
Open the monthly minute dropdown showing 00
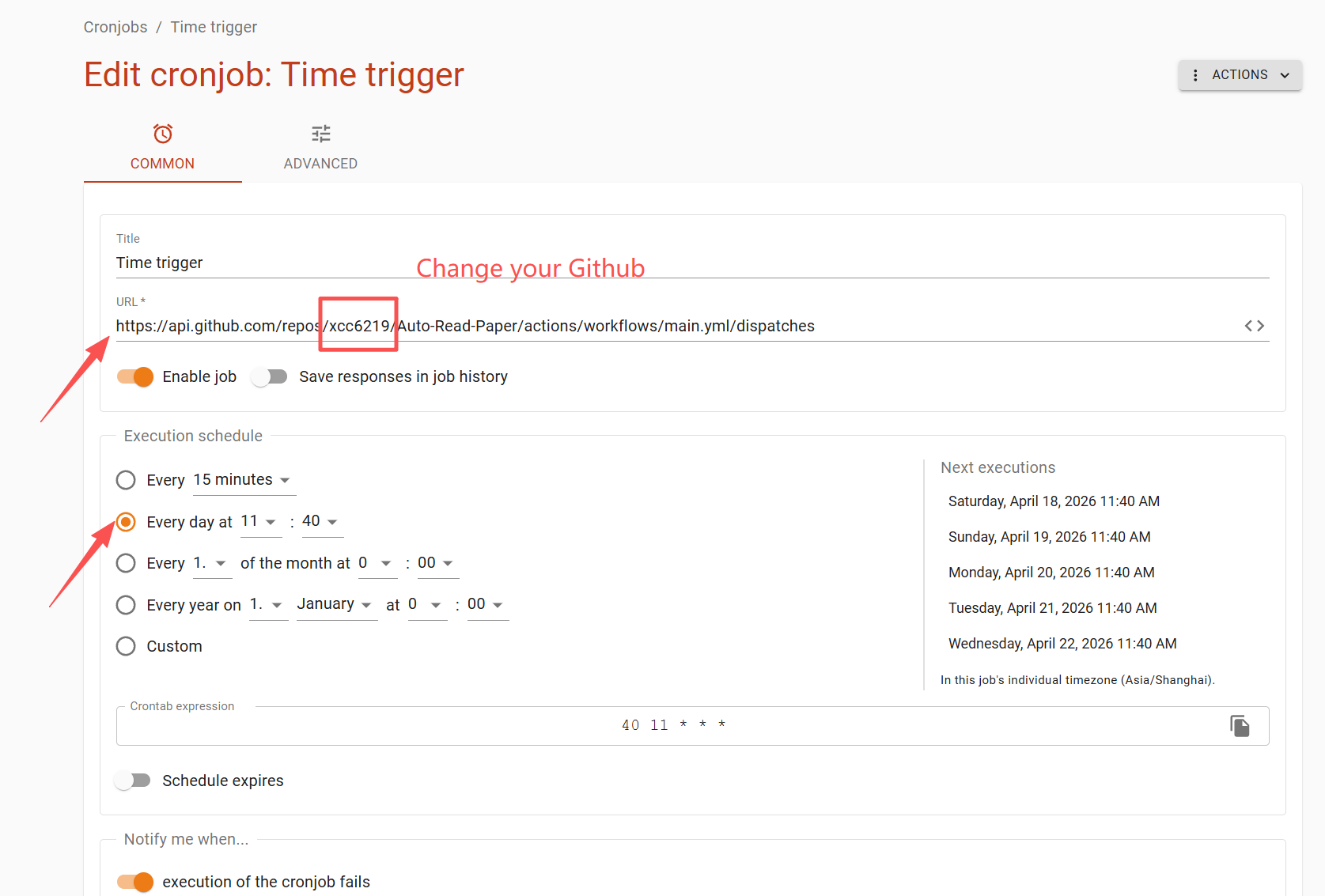tap(437, 563)
